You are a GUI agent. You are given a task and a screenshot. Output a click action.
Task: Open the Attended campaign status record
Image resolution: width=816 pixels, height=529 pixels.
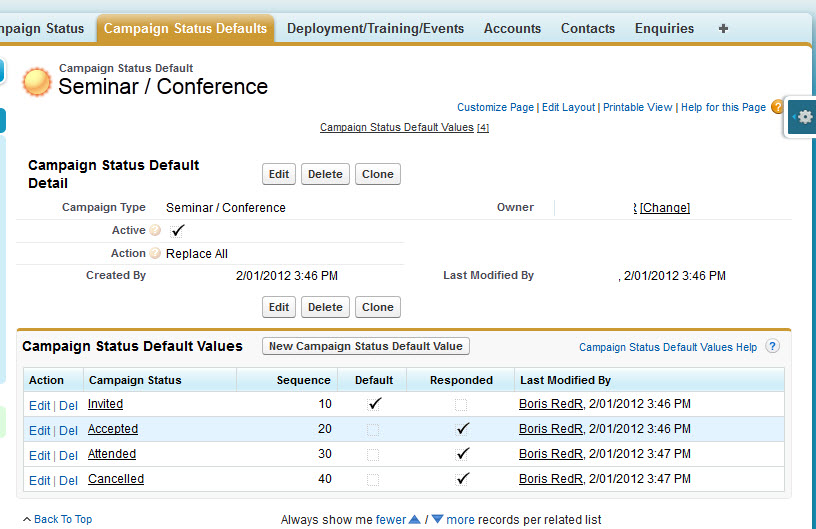click(x=112, y=454)
